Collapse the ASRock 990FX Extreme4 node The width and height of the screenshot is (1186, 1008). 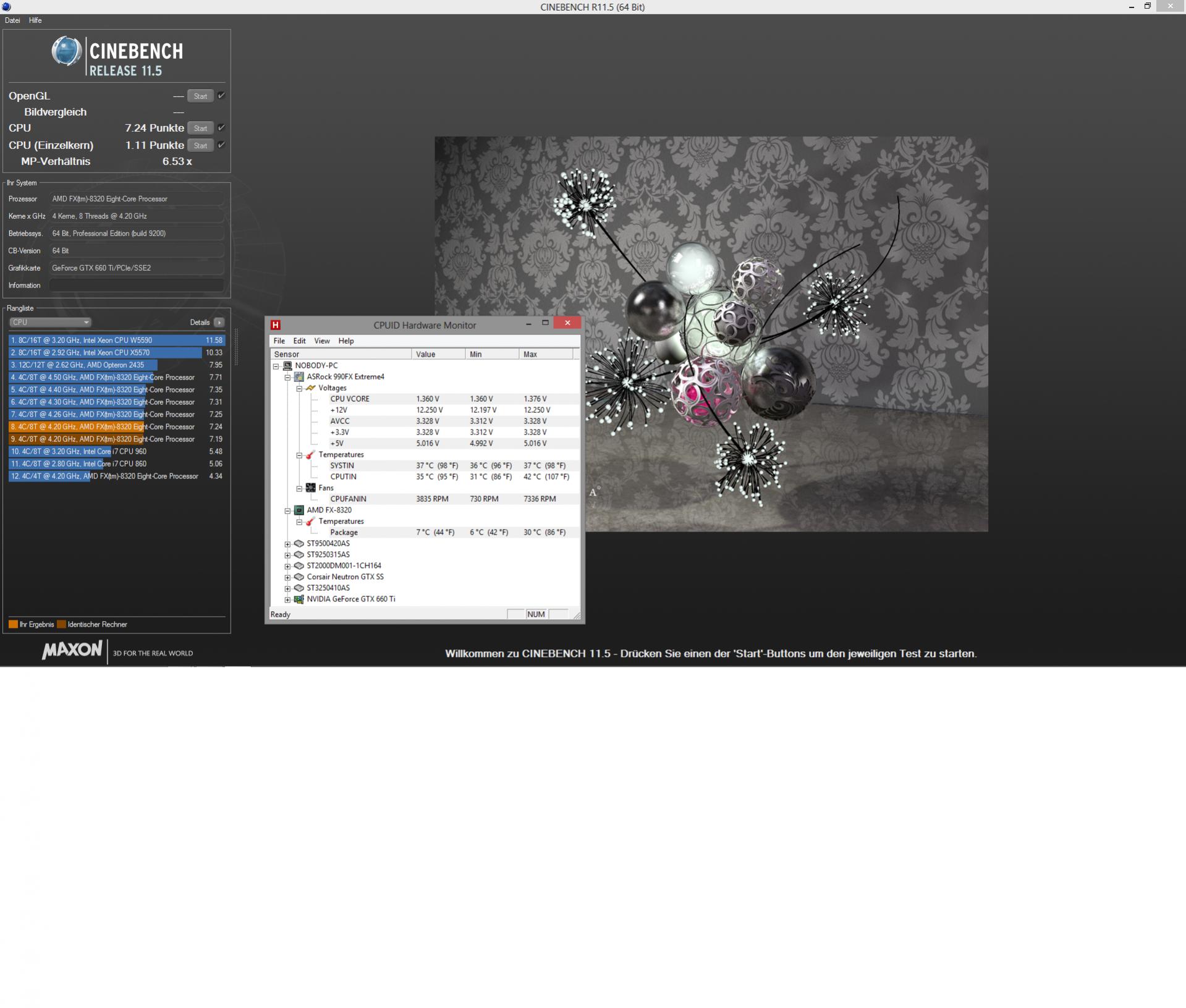pos(288,377)
